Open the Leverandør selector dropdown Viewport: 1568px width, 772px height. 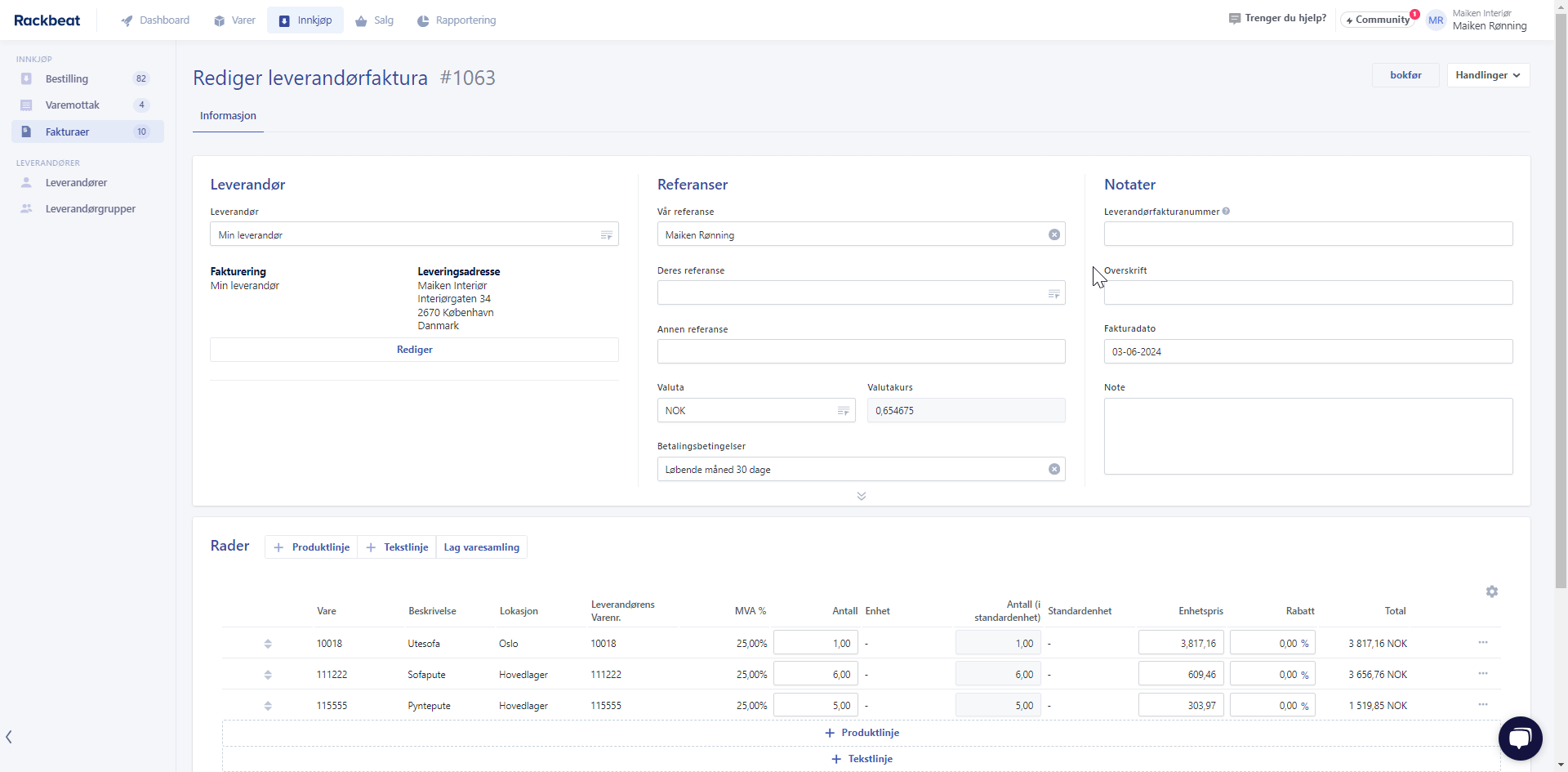click(414, 234)
